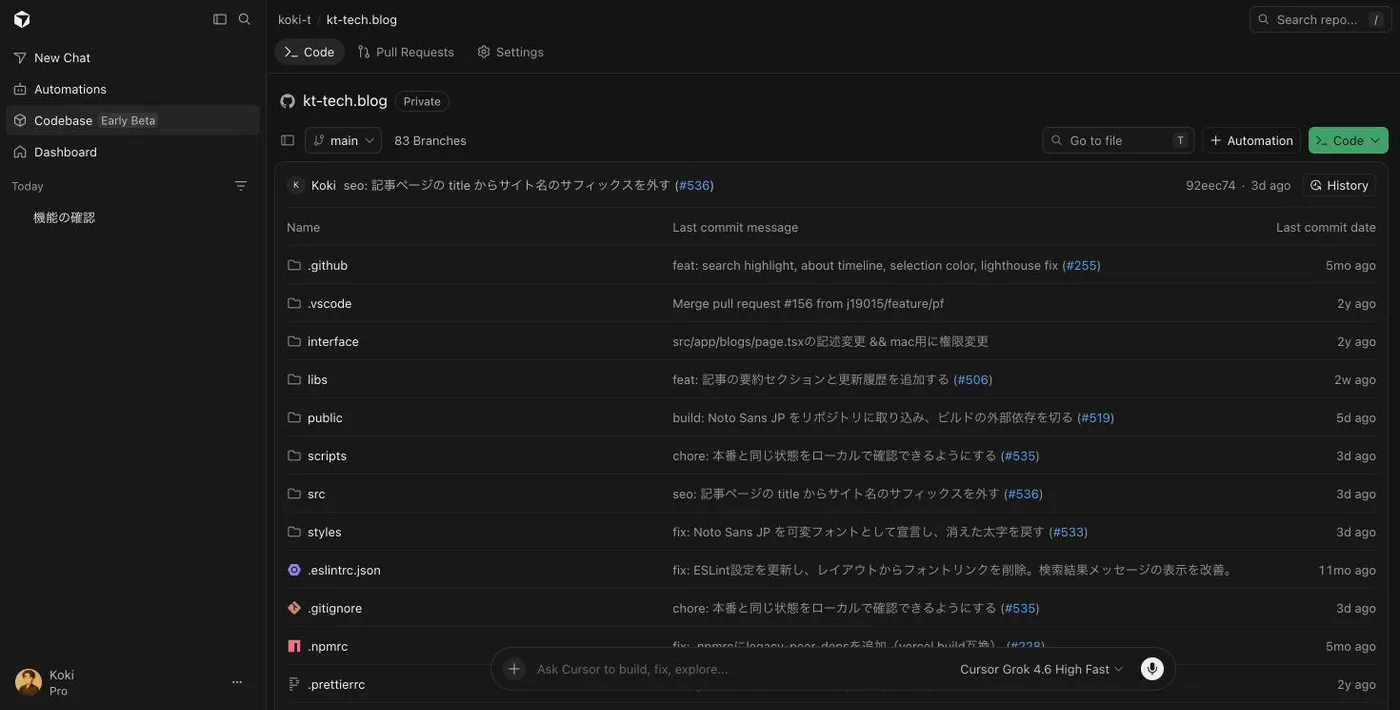1400x710 pixels.
Task: Click the chat filter icon beside Today
Action: coord(241,186)
